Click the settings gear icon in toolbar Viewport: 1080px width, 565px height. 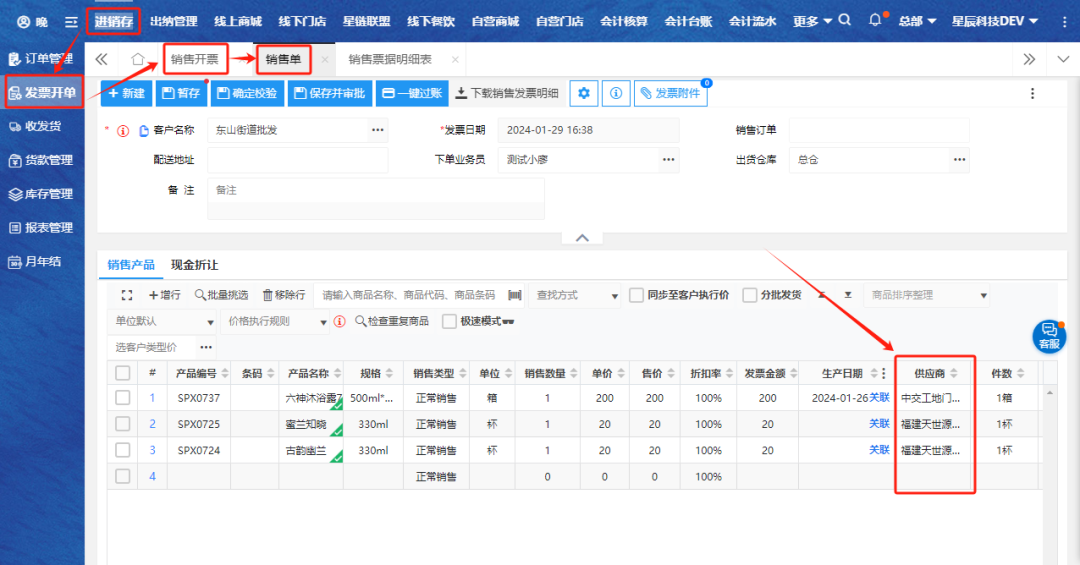[x=584, y=93]
